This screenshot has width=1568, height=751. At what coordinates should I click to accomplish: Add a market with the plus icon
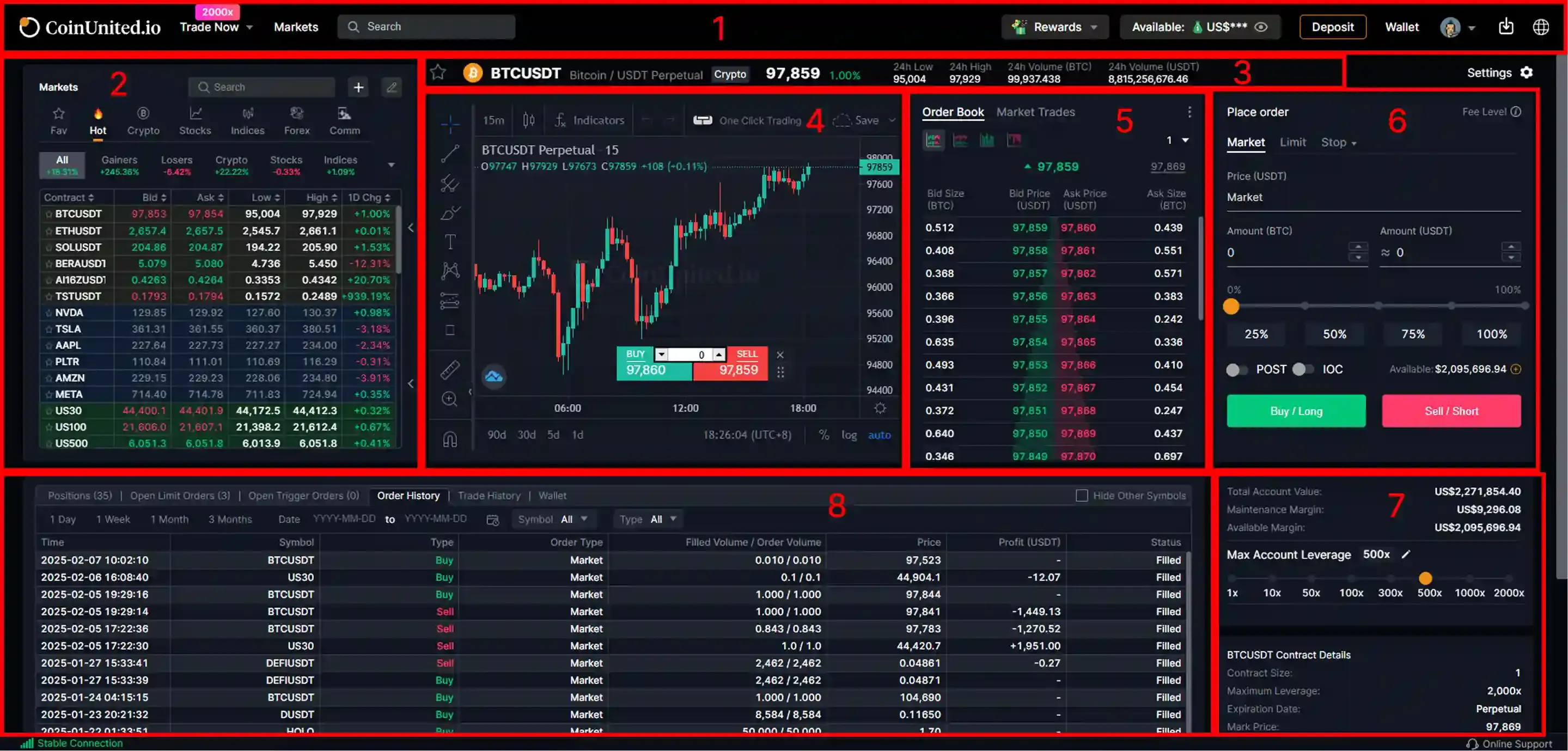pyautogui.click(x=358, y=87)
